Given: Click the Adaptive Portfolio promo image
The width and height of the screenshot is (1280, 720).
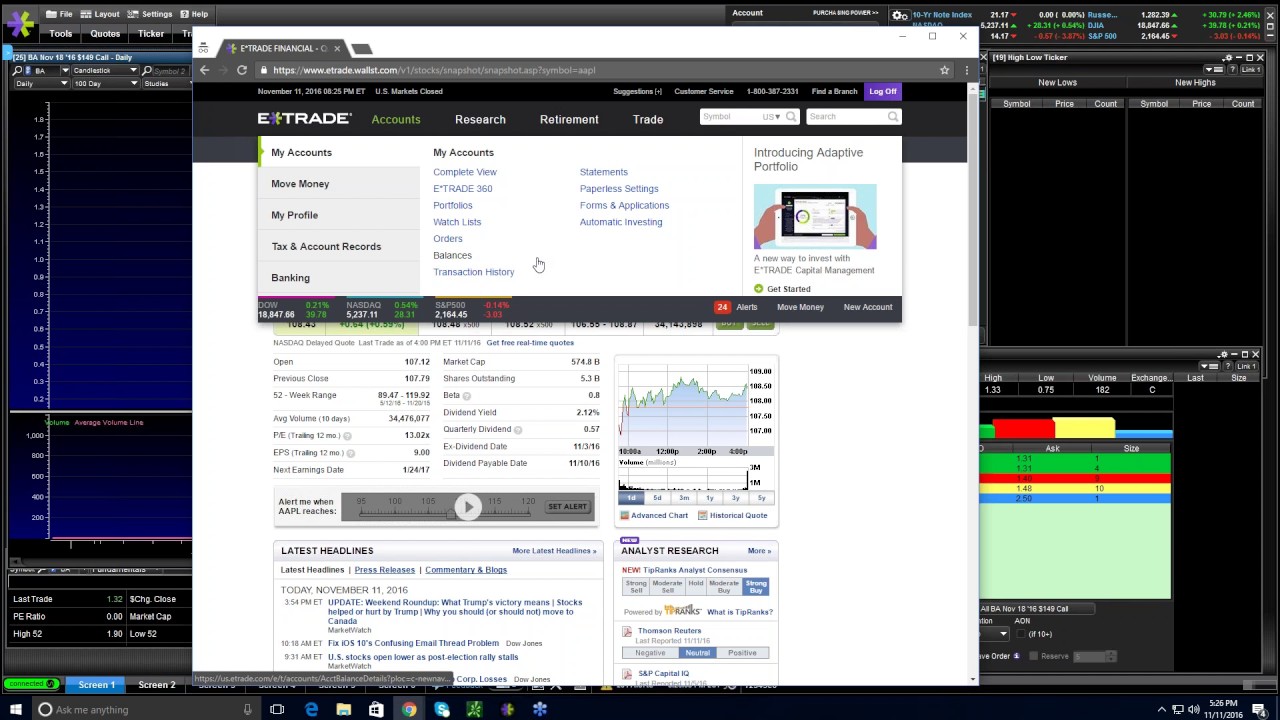Looking at the screenshot, I should point(815,216).
